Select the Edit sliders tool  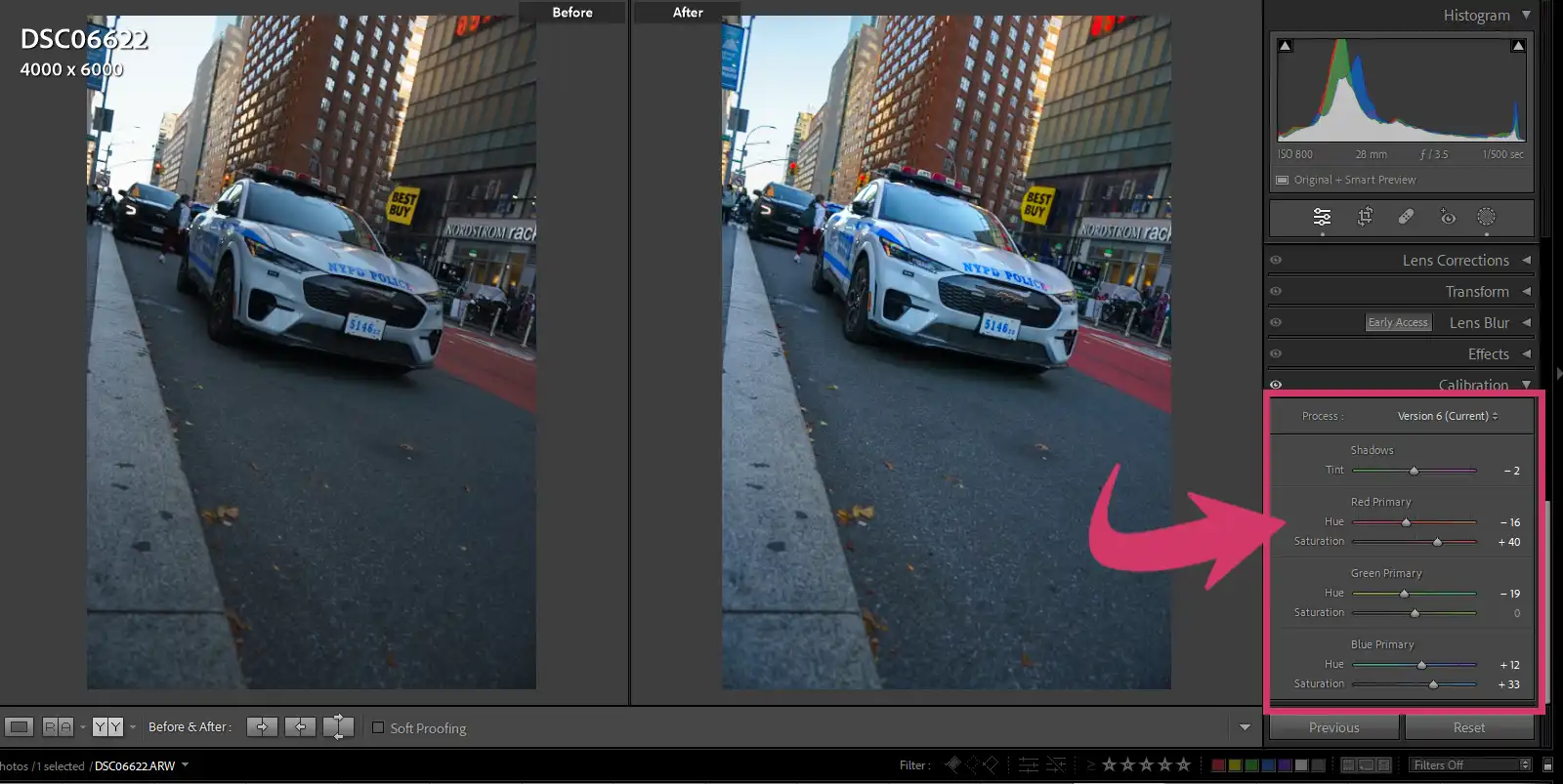(1322, 217)
